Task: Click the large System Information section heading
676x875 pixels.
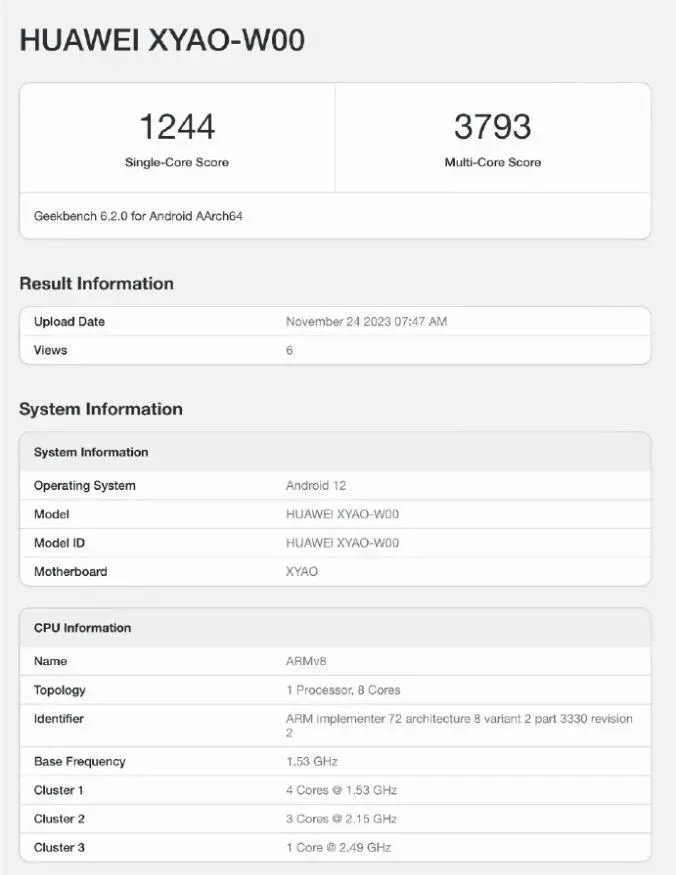Action: 101,409
